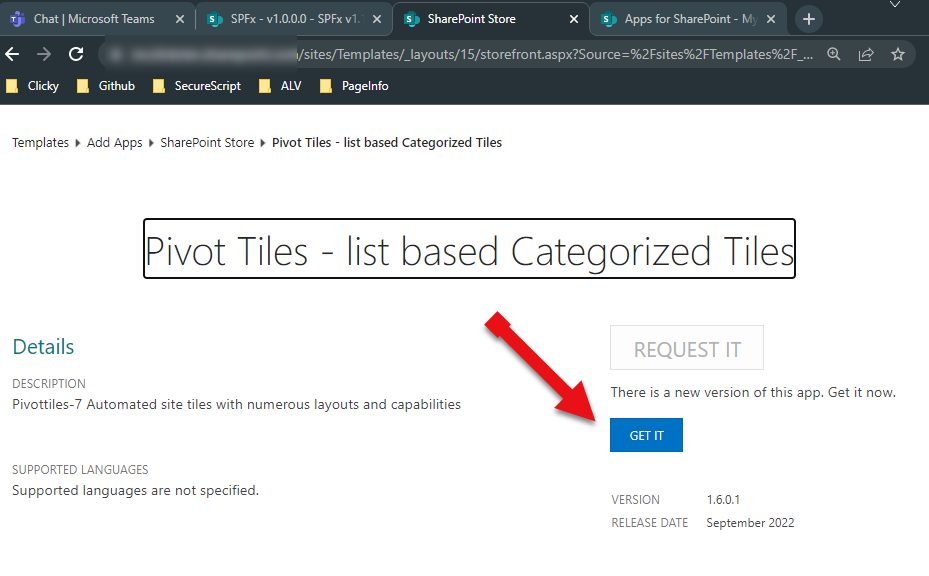Viewport: 929px width, 576px height.
Task: Close the Chat | Microsoft Teams tab
Action: point(180,19)
